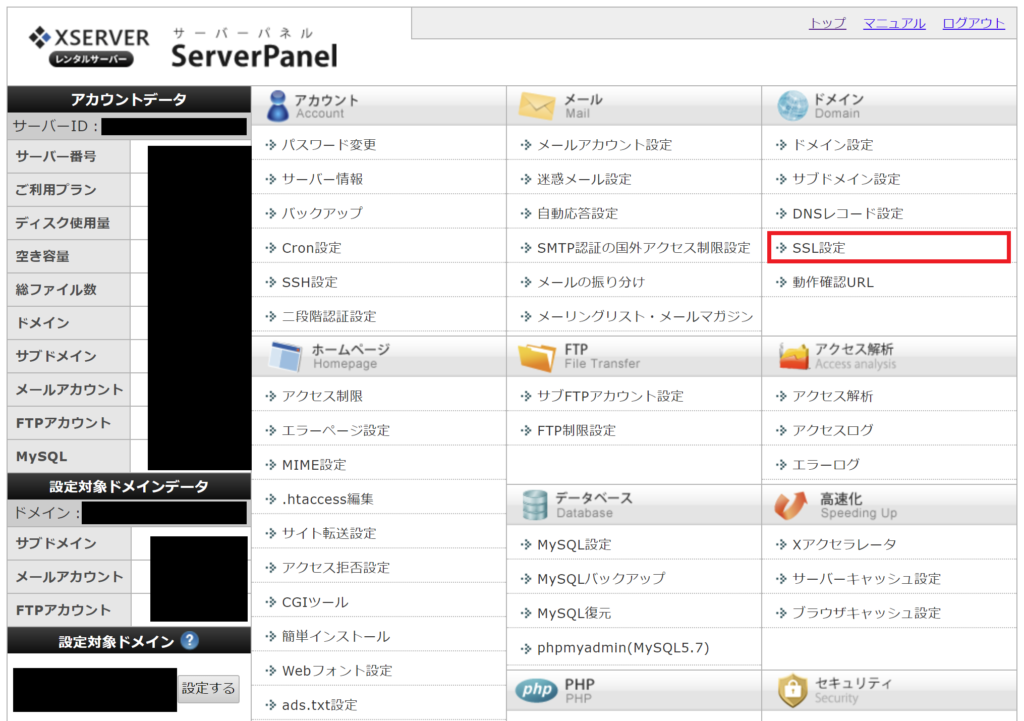Open Webフォント設定

pyautogui.click(x=337, y=671)
